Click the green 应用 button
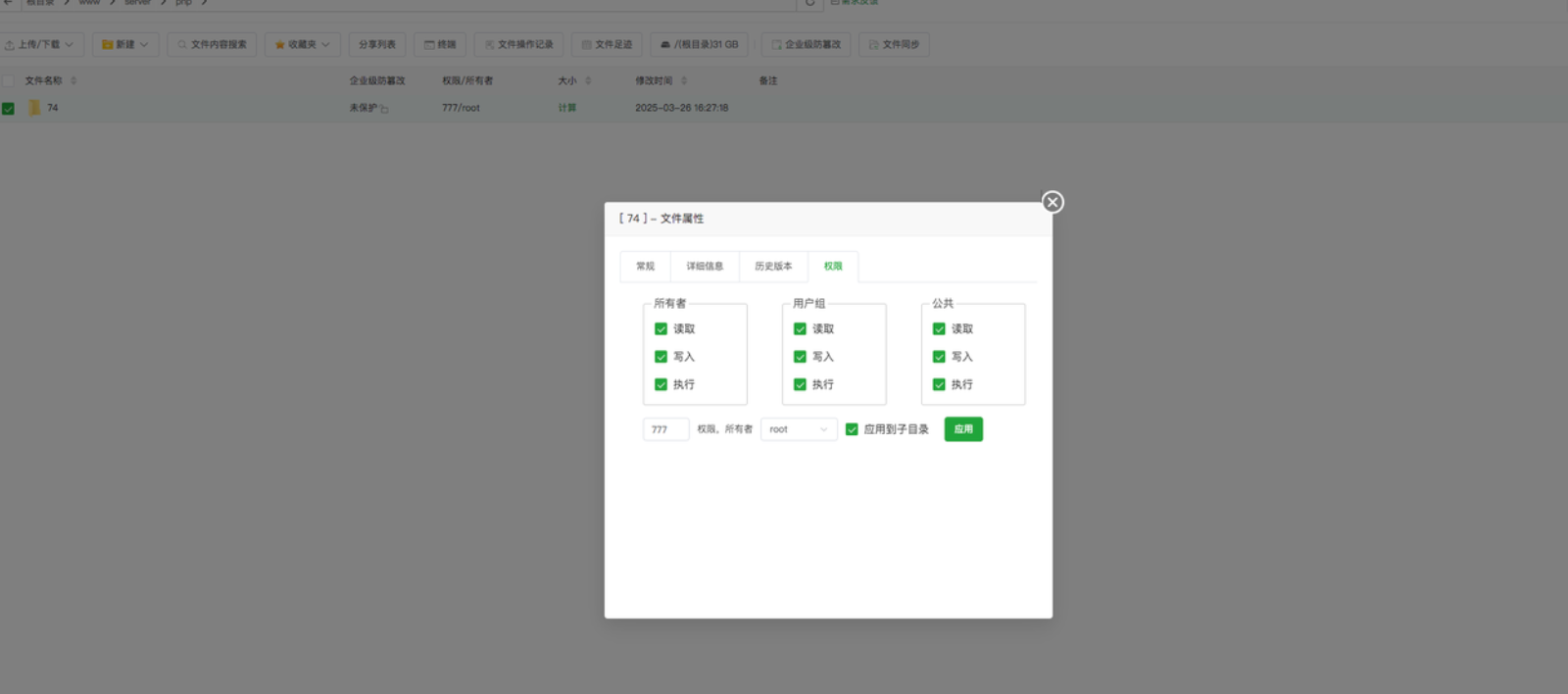This screenshot has width=1568, height=694. 963,429
